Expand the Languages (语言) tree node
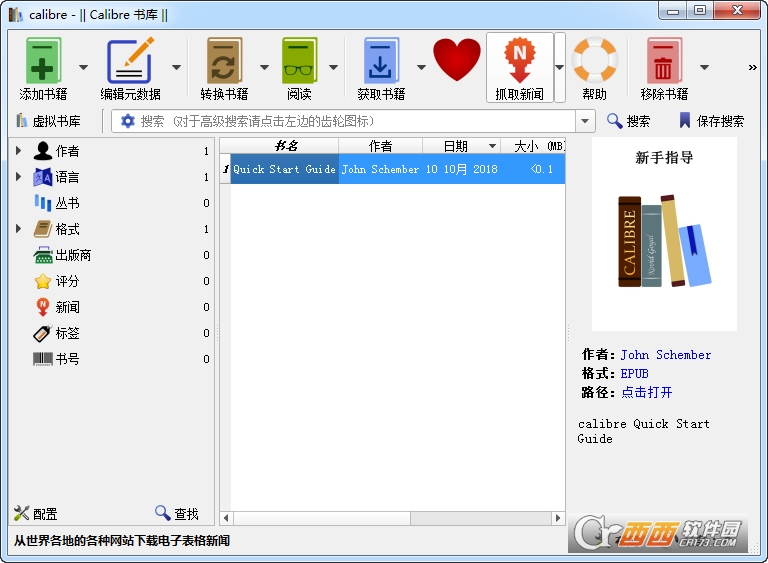Screen dimensions: 768x563 point(18,176)
